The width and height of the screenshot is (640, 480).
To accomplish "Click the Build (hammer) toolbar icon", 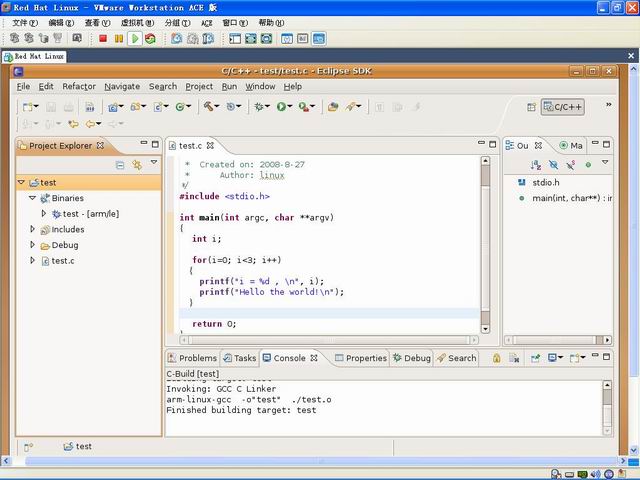I will 209,107.
